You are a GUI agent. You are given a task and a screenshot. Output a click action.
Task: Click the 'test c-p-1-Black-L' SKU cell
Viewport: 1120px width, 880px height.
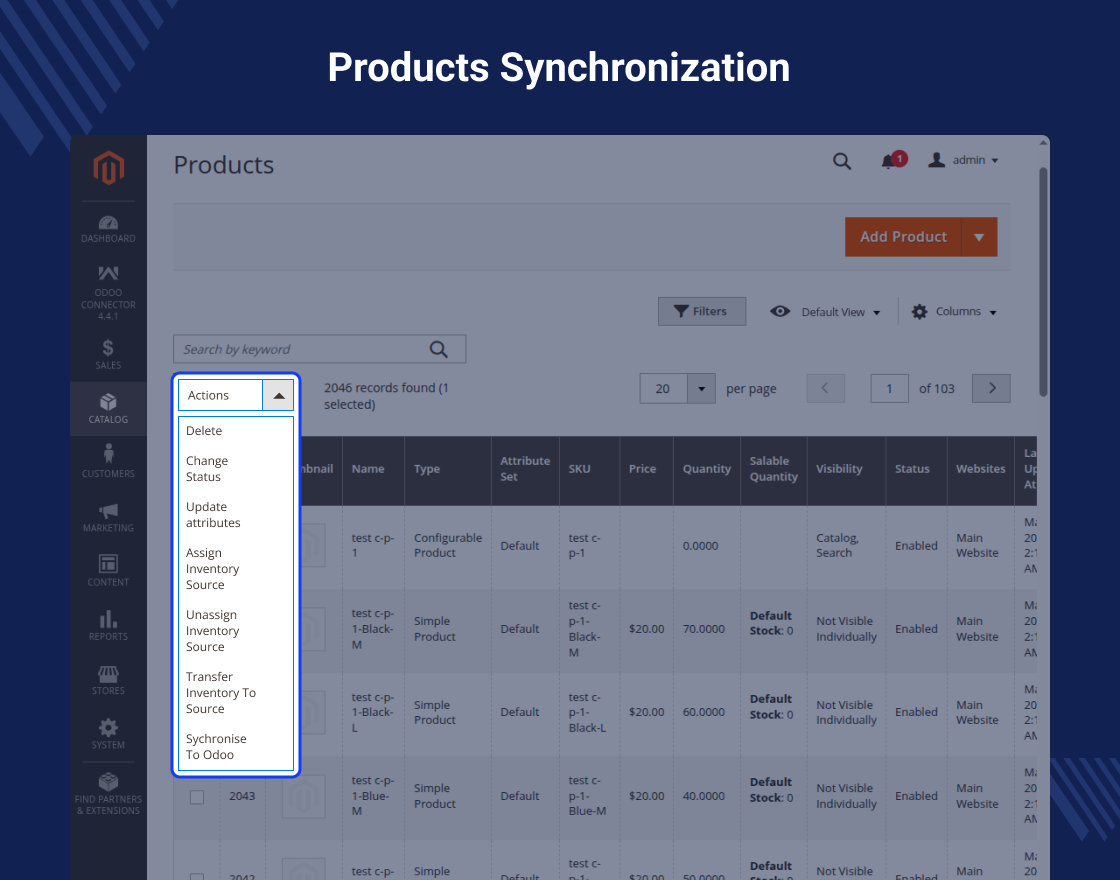(588, 713)
